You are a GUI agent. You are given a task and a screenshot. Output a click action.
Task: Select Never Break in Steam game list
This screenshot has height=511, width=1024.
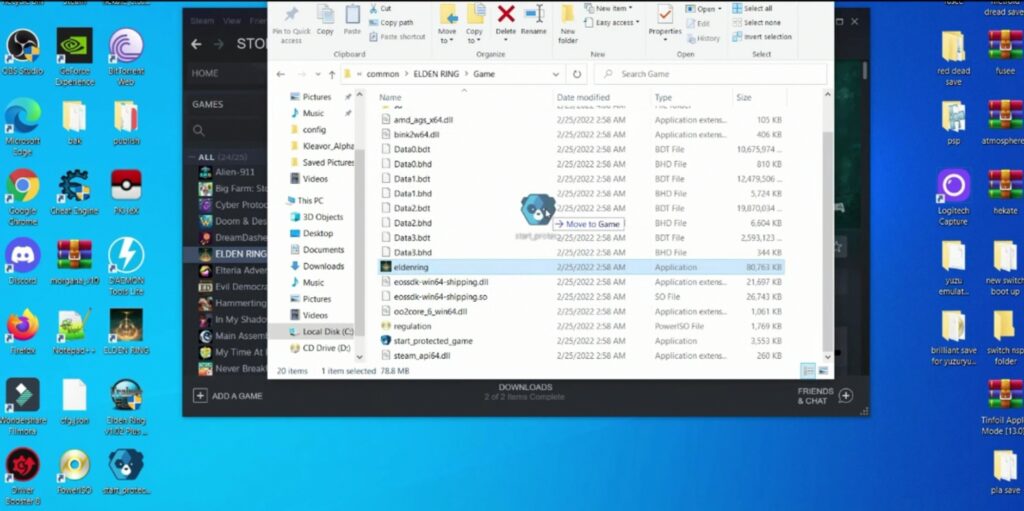point(232,369)
